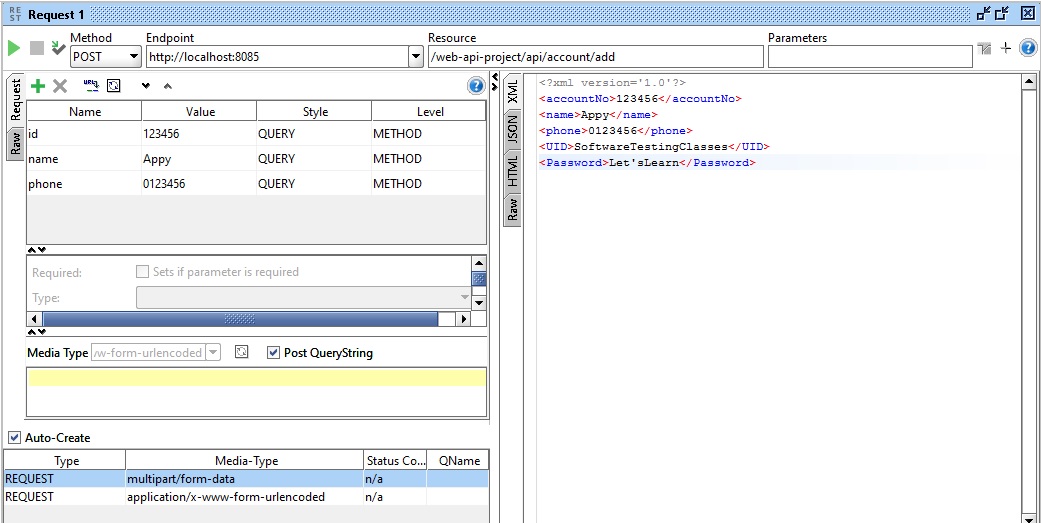Click METHOD level cell in name row
This screenshot has height=523, width=1041.
tap(430, 159)
